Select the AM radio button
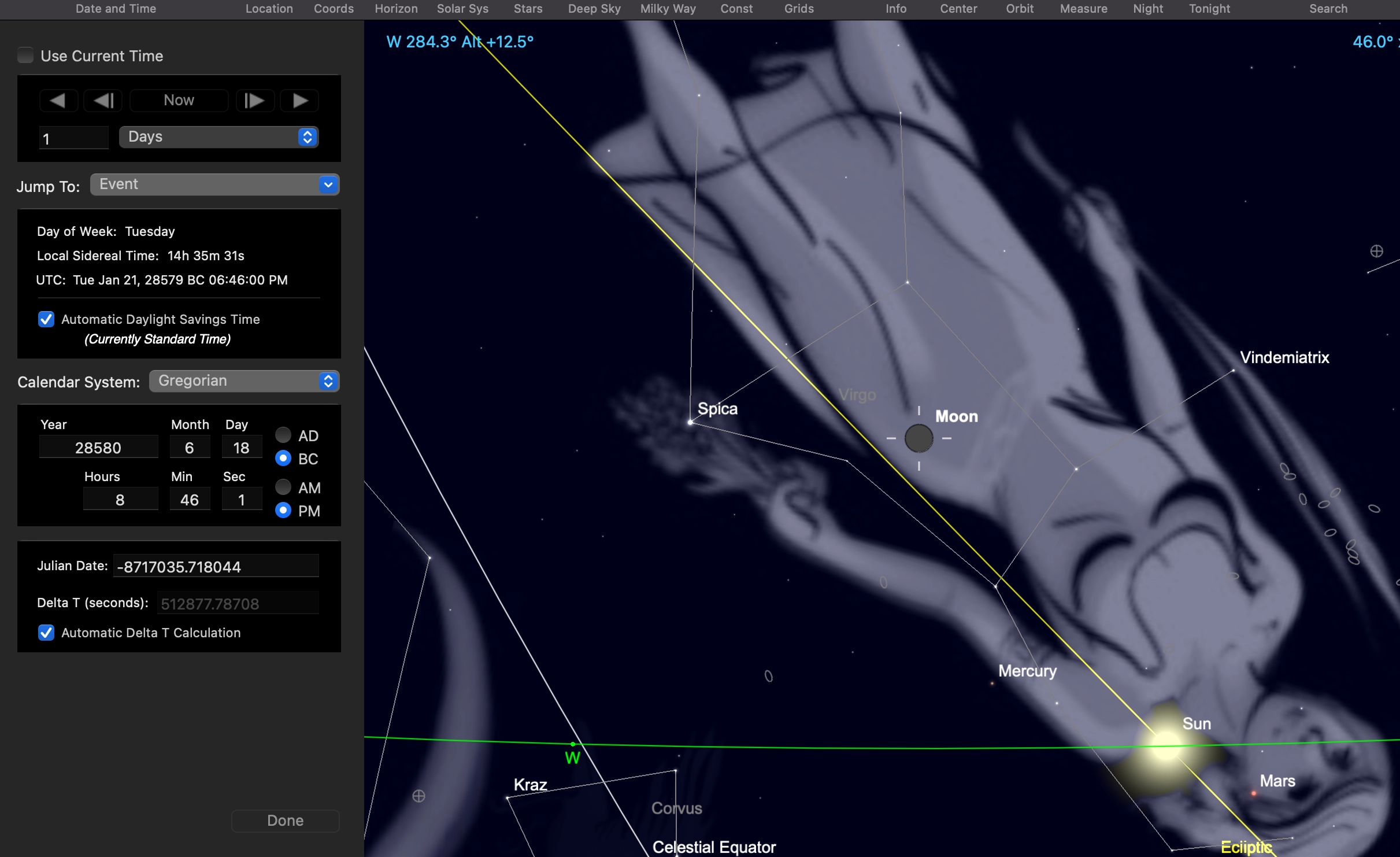This screenshot has width=1400, height=857. [x=283, y=487]
